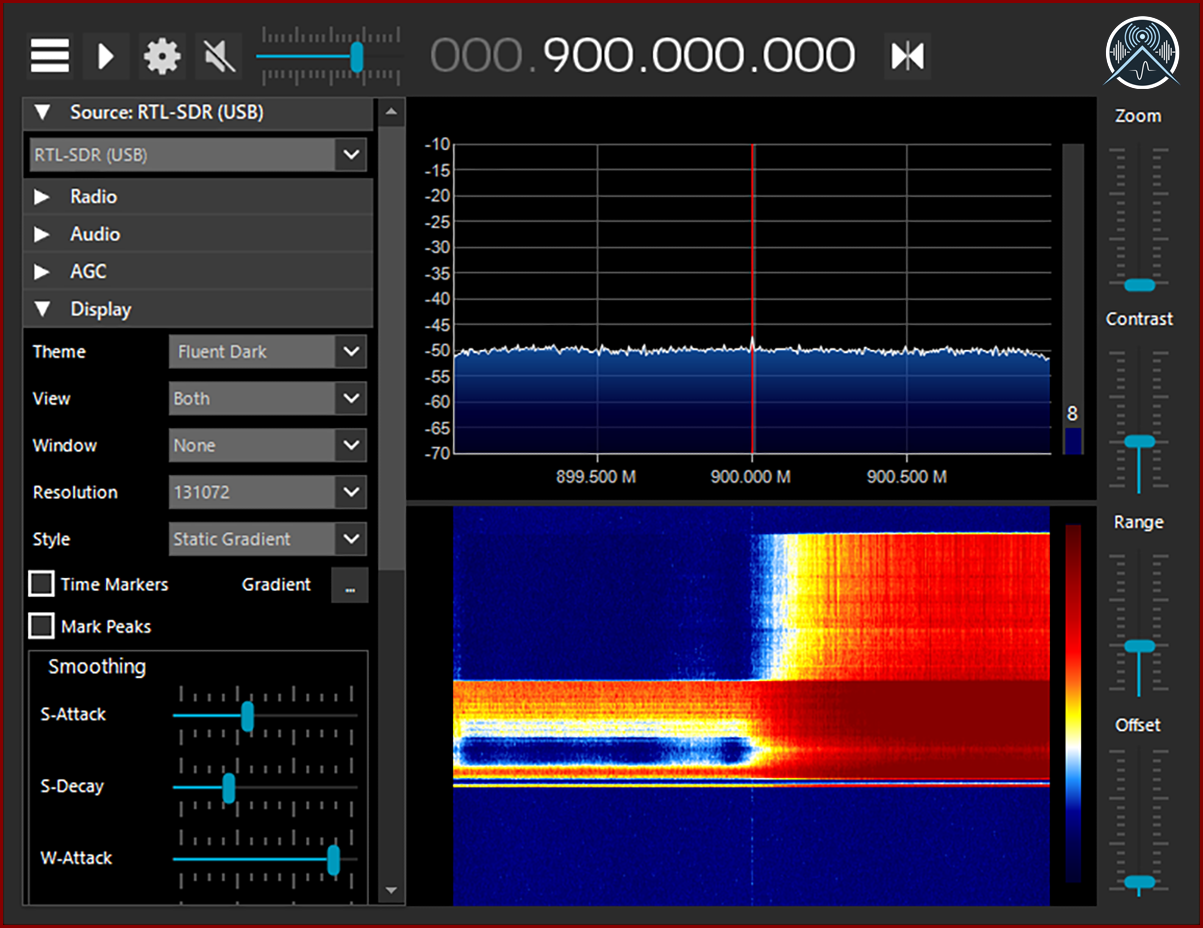Open the Theme dropdown showing Fluent Dark
1203x928 pixels.
[267, 352]
